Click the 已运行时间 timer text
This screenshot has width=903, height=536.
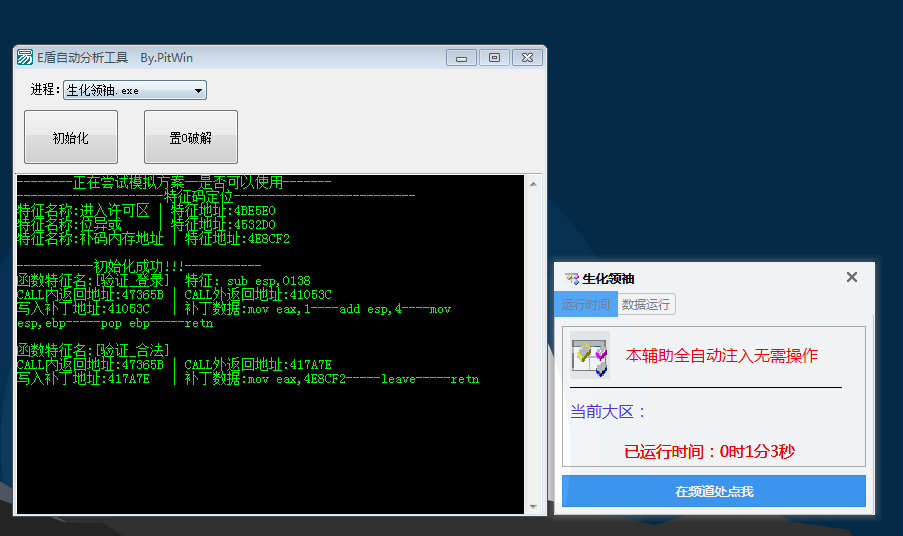[710, 451]
